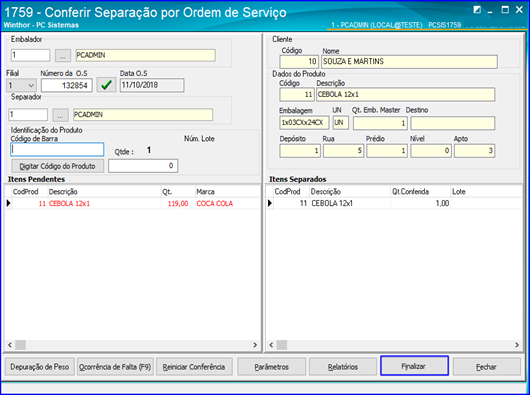Click the Data O.S field
The height and width of the screenshot is (395, 530).
click(152, 85)
